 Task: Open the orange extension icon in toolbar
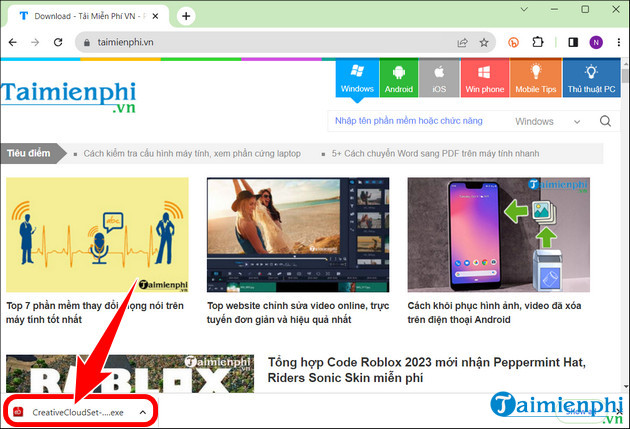(513, 42)
